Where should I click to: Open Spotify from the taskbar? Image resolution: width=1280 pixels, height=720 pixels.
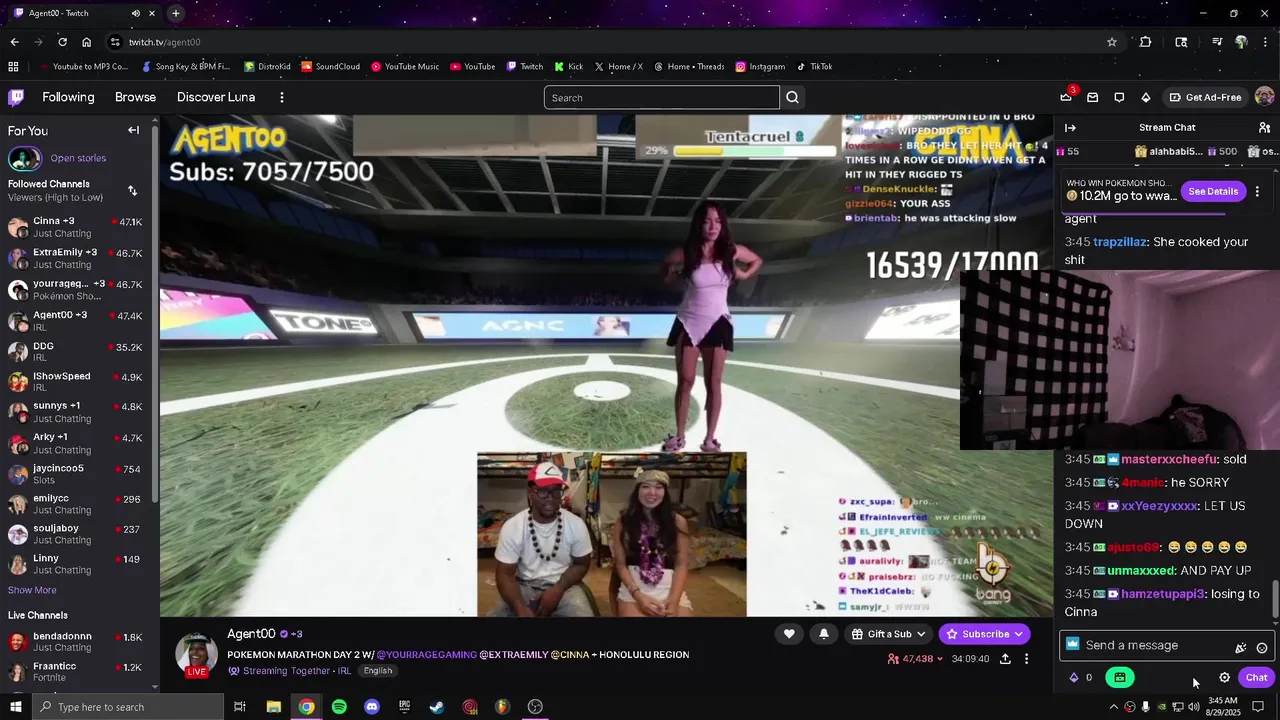click(x=339, y=707)
